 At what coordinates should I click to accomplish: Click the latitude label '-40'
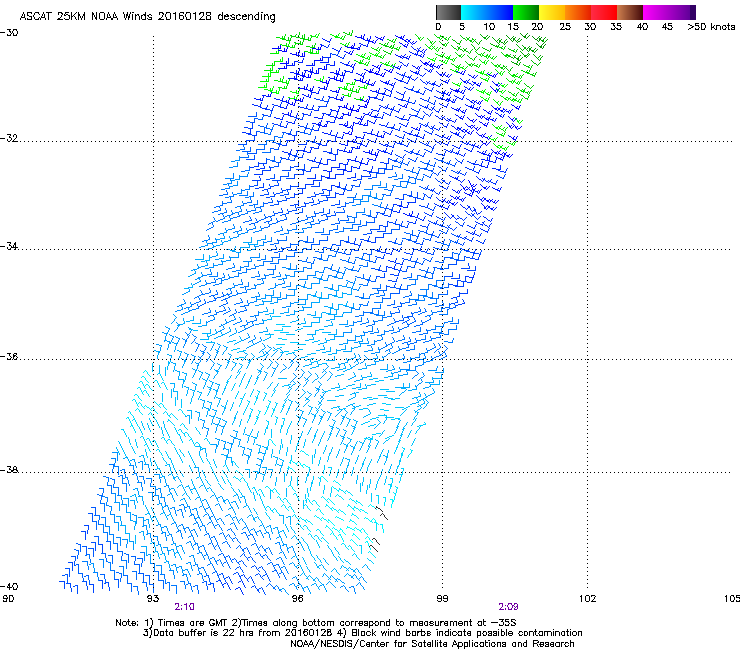(9, 586)
